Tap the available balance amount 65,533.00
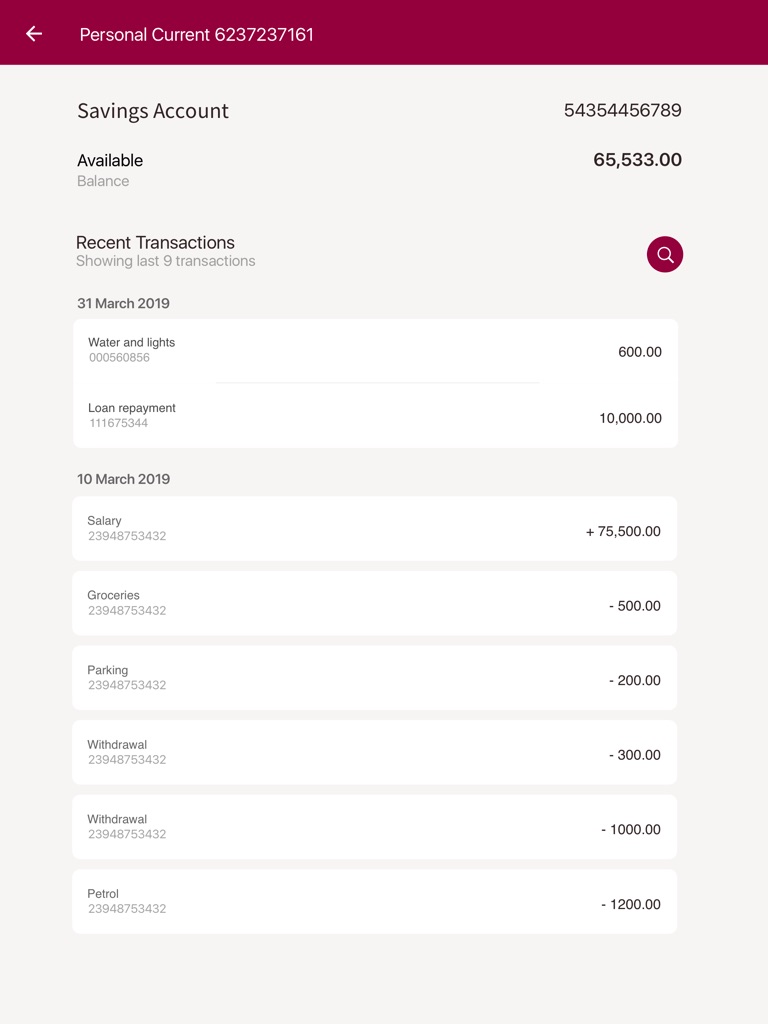Viewport: 768px width, 1024px height. (x=637, y=160)
